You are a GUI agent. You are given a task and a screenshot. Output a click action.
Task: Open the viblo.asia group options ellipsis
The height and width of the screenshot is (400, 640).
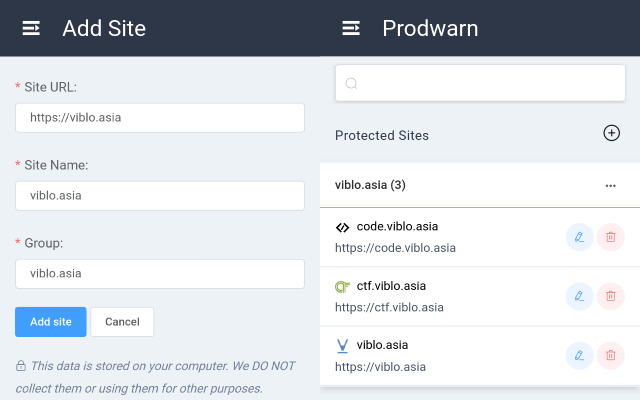(x=610, y=186)
